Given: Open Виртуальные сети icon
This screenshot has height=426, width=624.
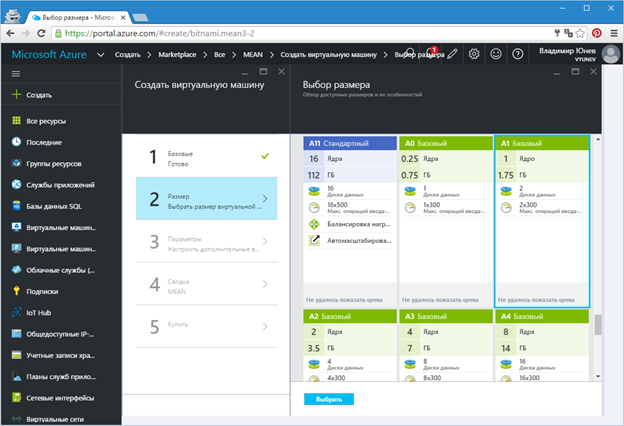Looking at the screenshot, I should 16,419.
